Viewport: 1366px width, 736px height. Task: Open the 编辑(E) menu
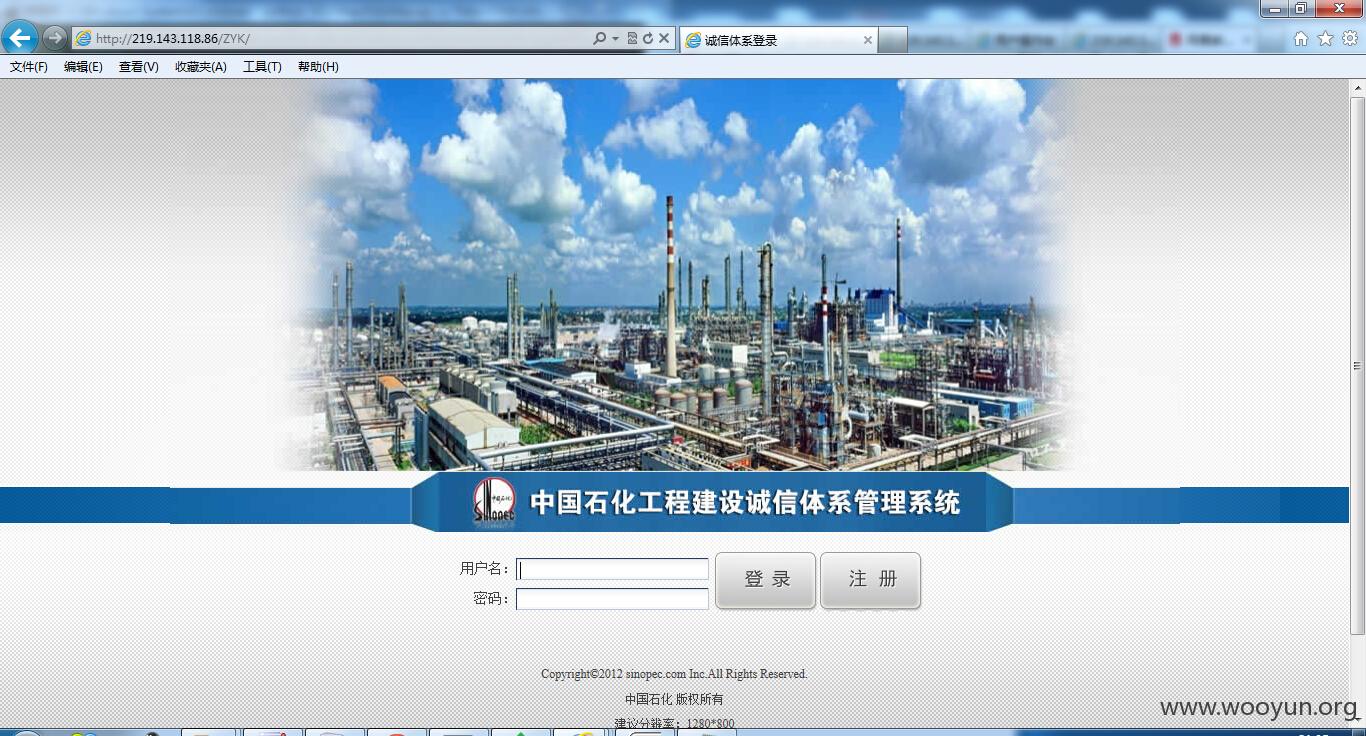pyautogui.click(x=83, y=67)
